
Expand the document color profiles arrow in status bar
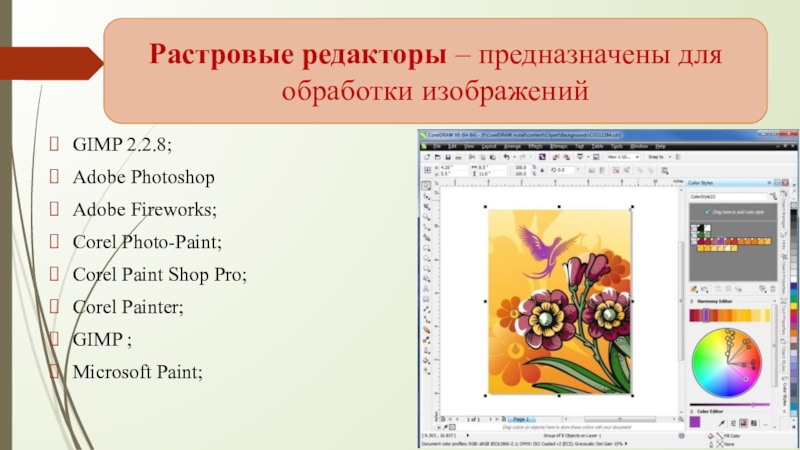626,444
